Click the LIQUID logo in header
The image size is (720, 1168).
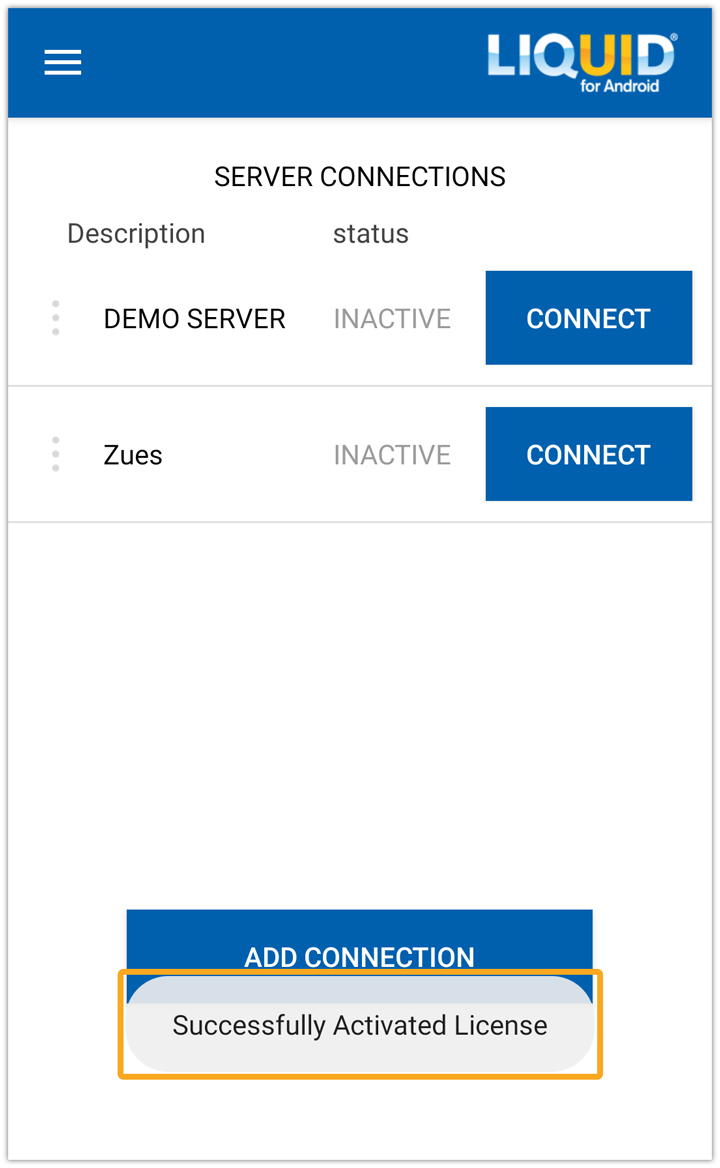[x=581, y=58]
